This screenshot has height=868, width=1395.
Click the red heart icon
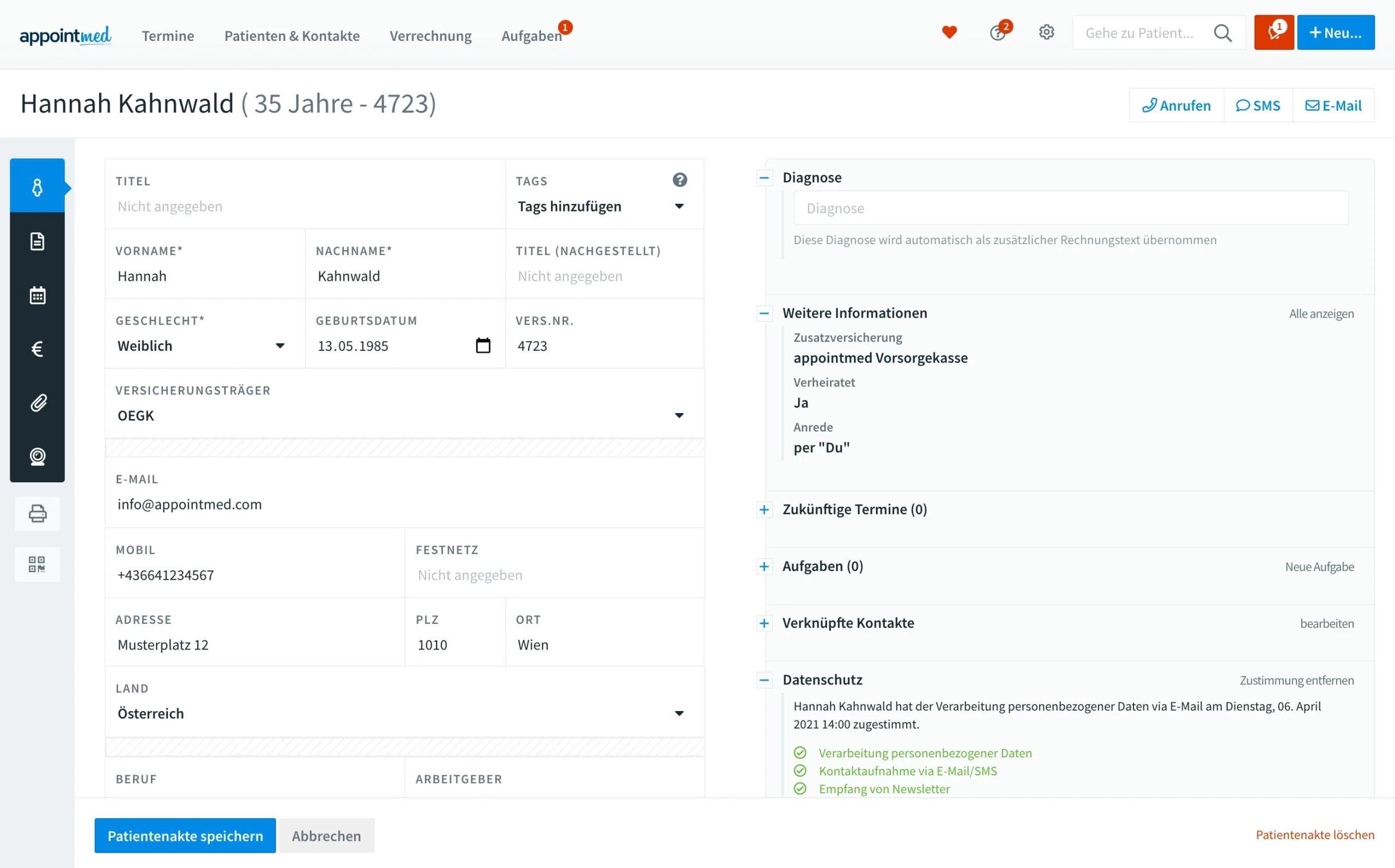point(949,33)
